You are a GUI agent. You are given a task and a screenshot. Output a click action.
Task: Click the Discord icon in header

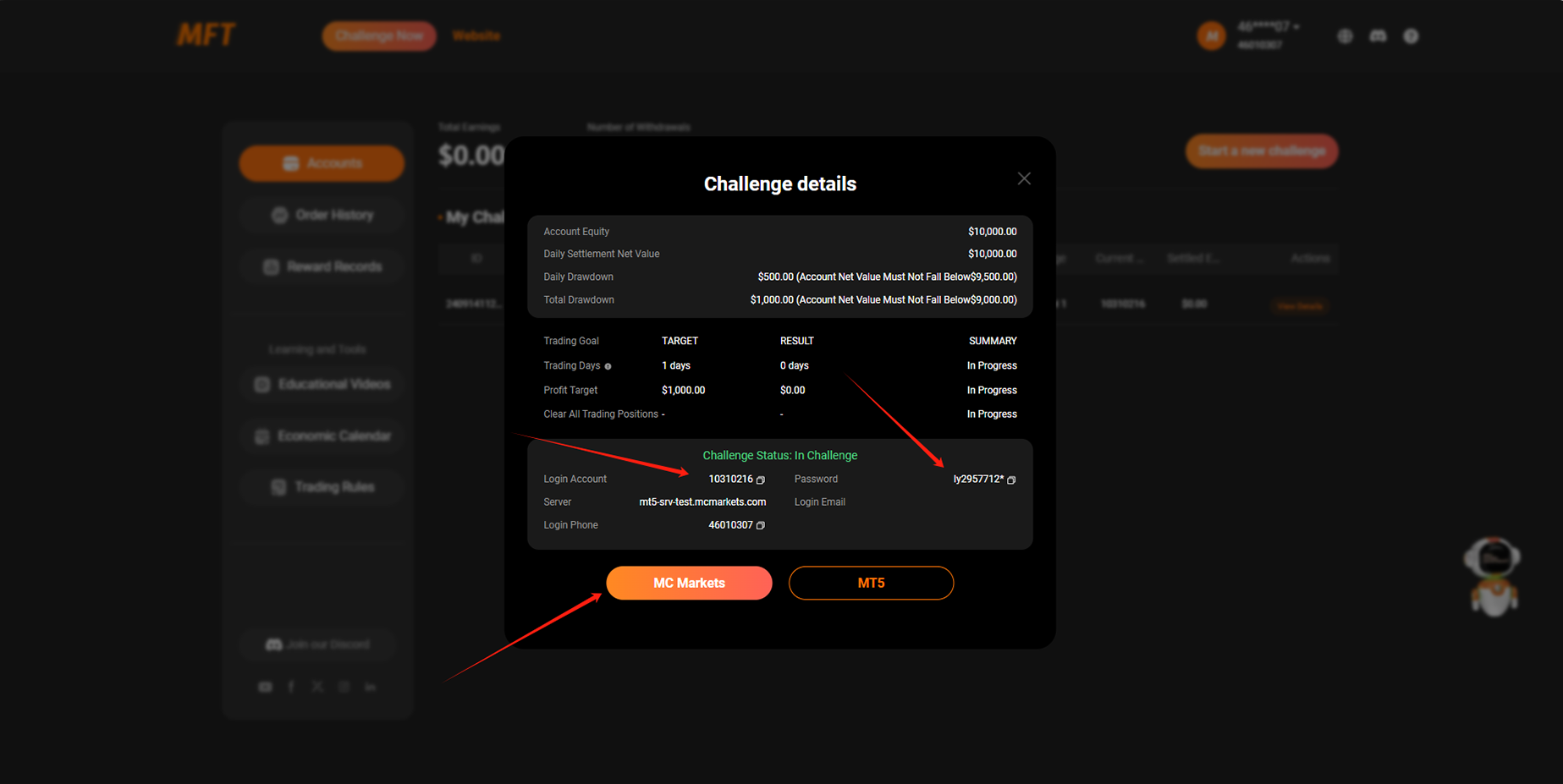click(x=1378, y=36)
